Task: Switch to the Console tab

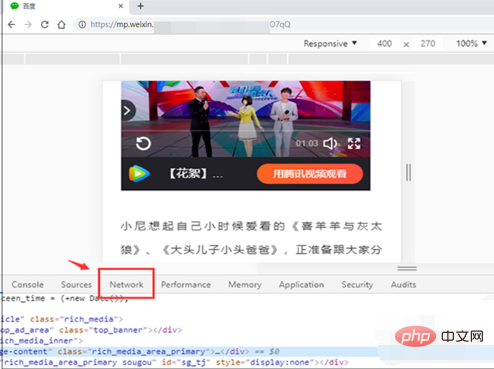Action: tap(28, 285)
